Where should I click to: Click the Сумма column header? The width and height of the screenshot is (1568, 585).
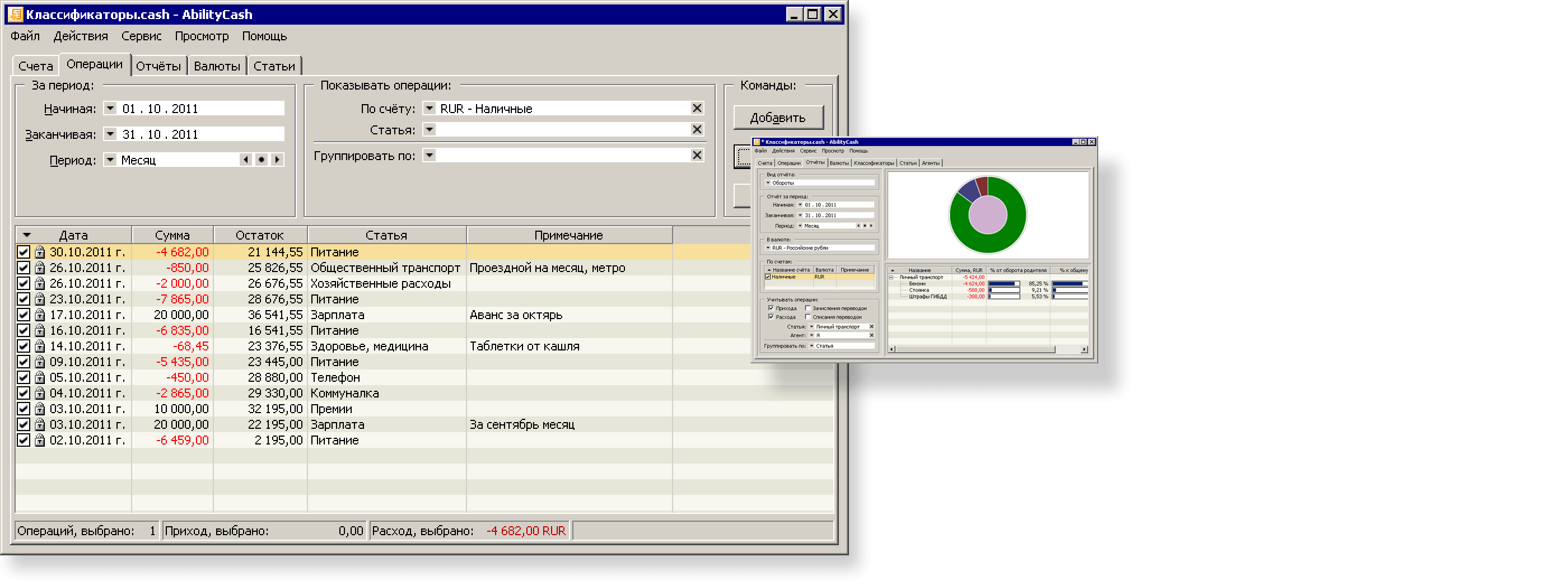(x=172, y=235)
